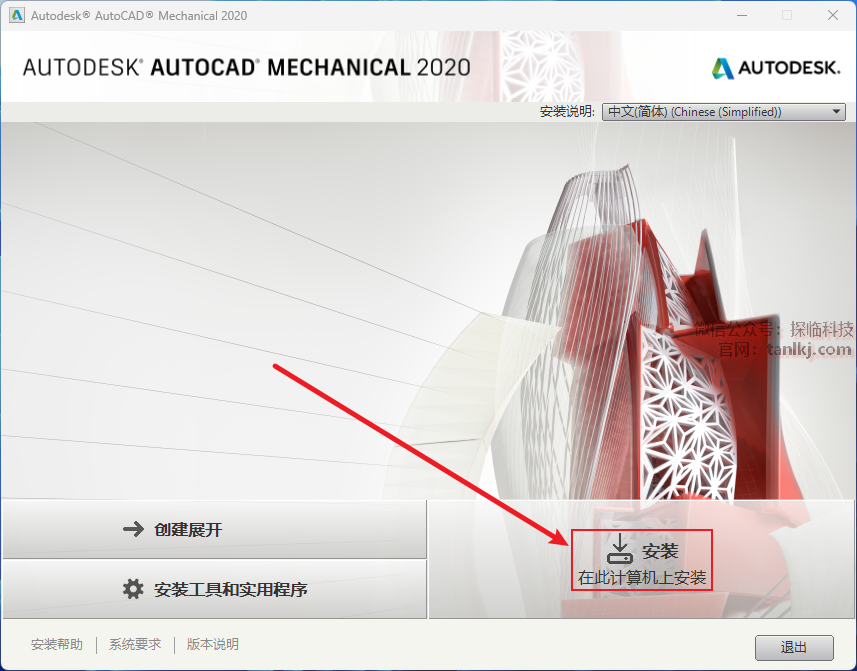Screen dimensions: 857x671
Task: Open the 安装说明 language dropdown
Action: tap(723, 111)
